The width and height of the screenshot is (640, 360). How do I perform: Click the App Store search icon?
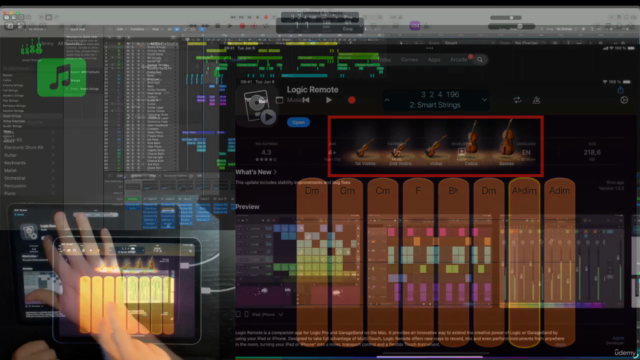point(480,60)
